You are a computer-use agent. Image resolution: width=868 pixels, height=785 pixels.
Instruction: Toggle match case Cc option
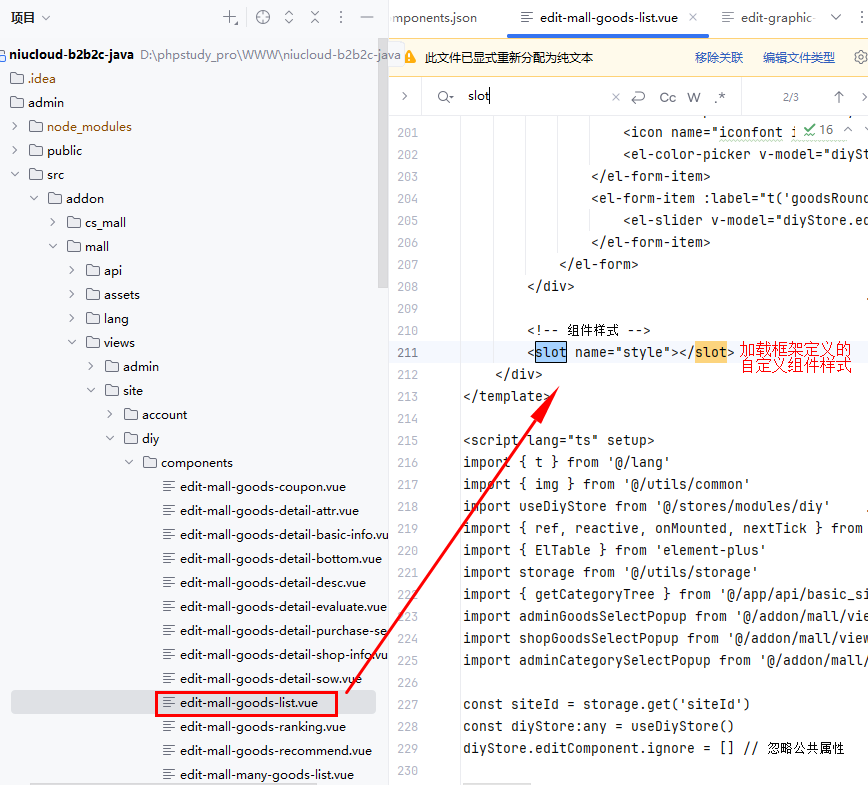click(667, 97)
